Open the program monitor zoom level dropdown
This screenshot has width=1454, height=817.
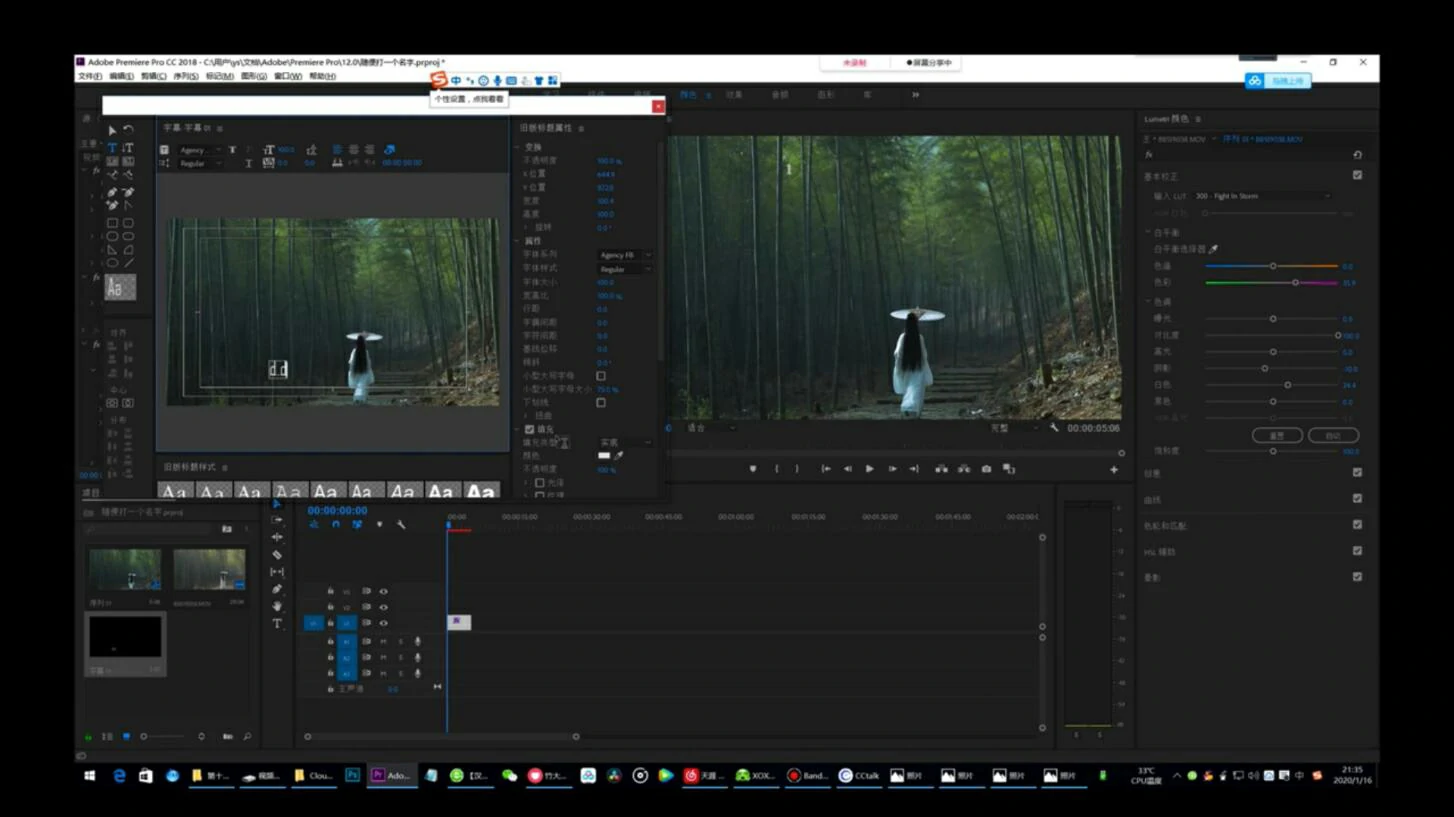[x=711, y=428]
